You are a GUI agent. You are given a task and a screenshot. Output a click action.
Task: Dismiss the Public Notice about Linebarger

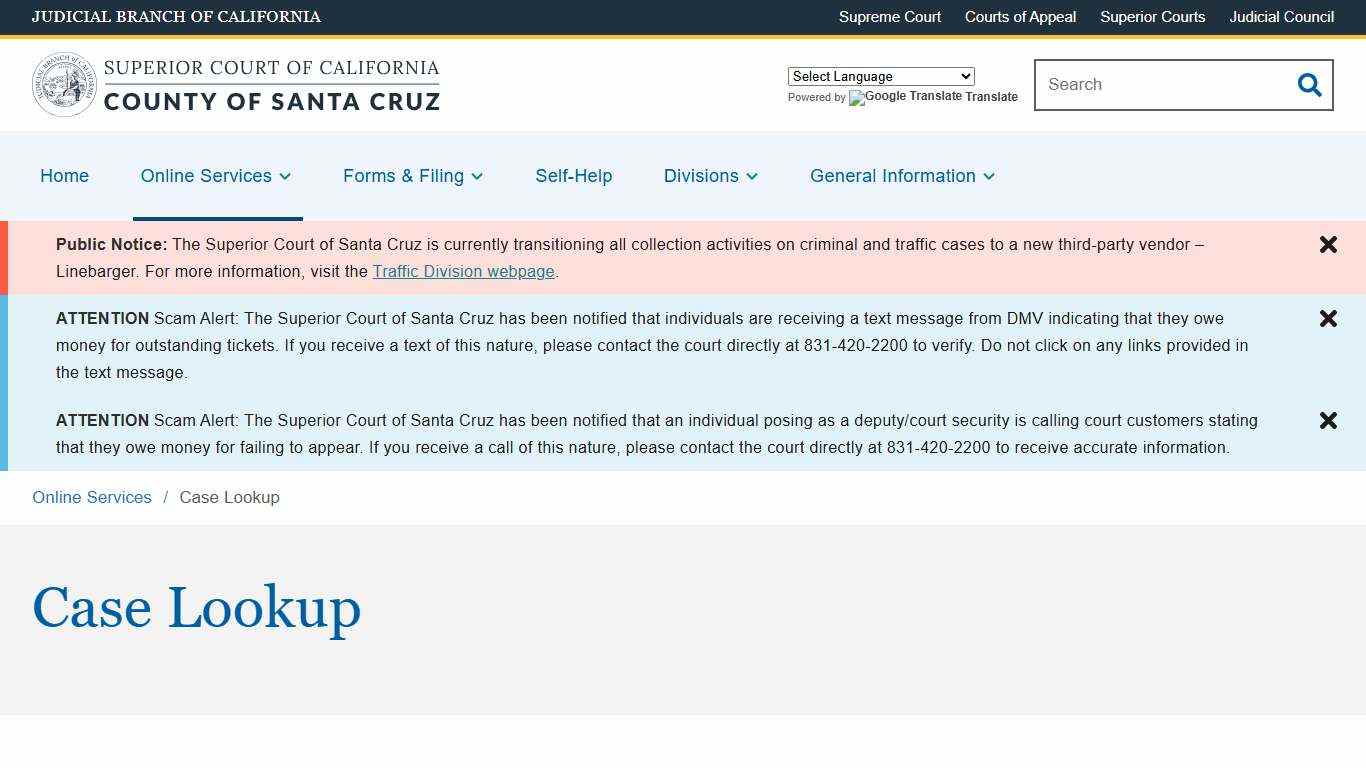click(1328, 244)
